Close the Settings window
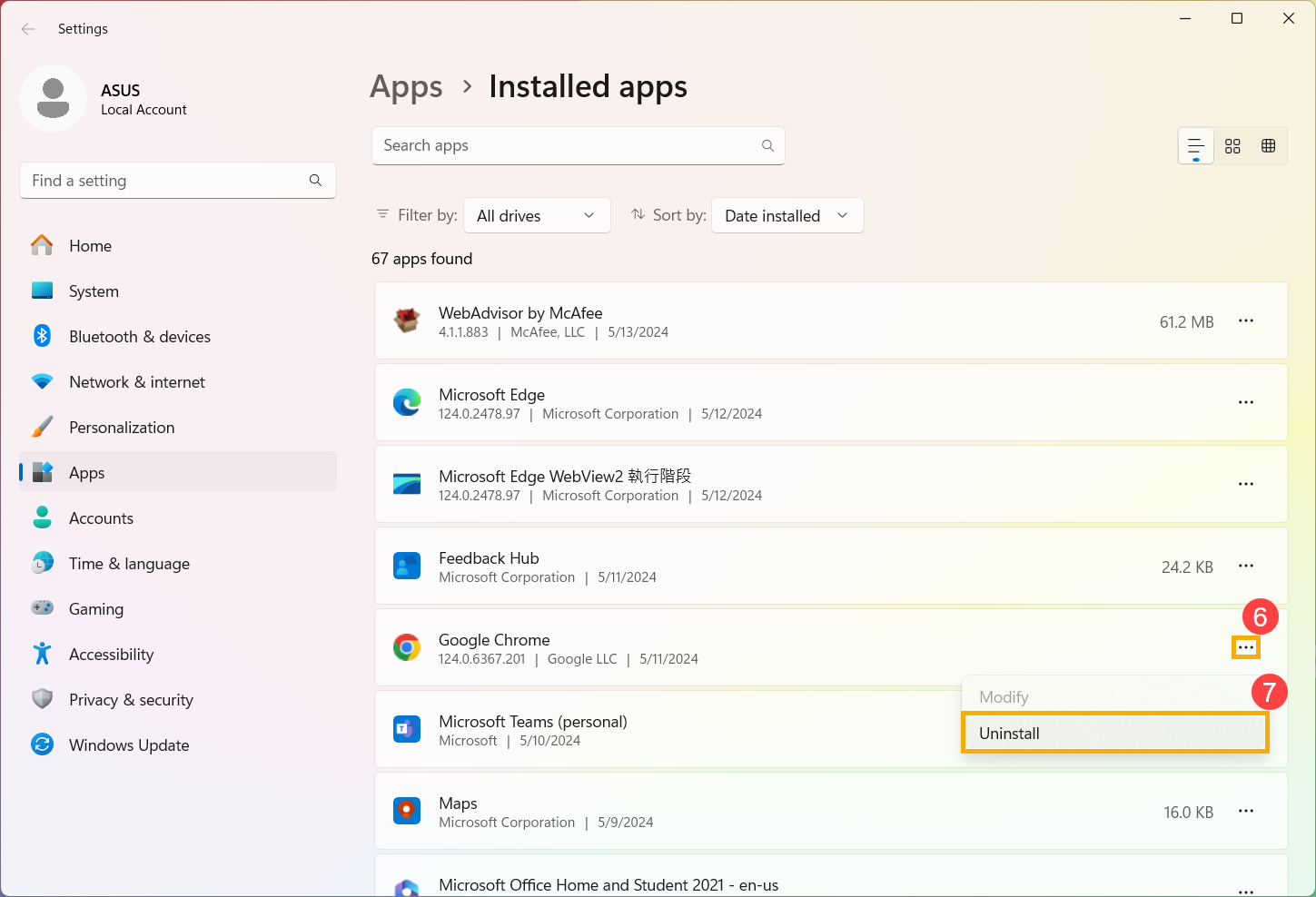1316x897 pixels. coord(1288,18)
